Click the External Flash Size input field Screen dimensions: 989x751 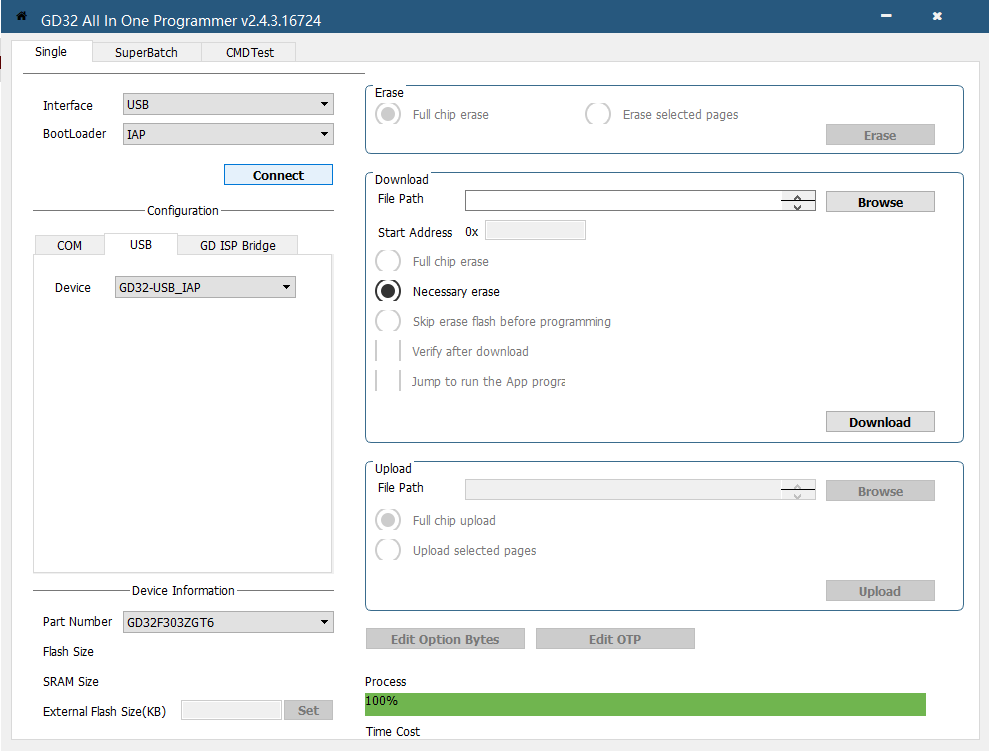coord(231,710)
